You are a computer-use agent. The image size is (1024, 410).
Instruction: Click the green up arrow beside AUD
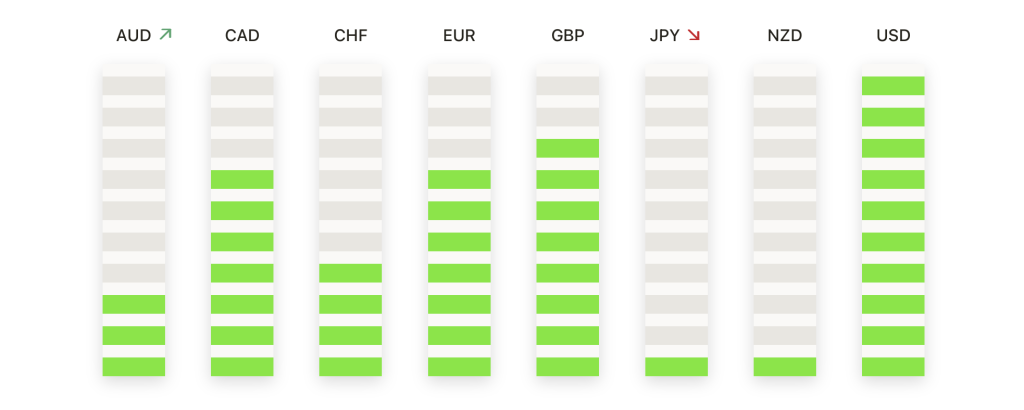coord(165,34)
